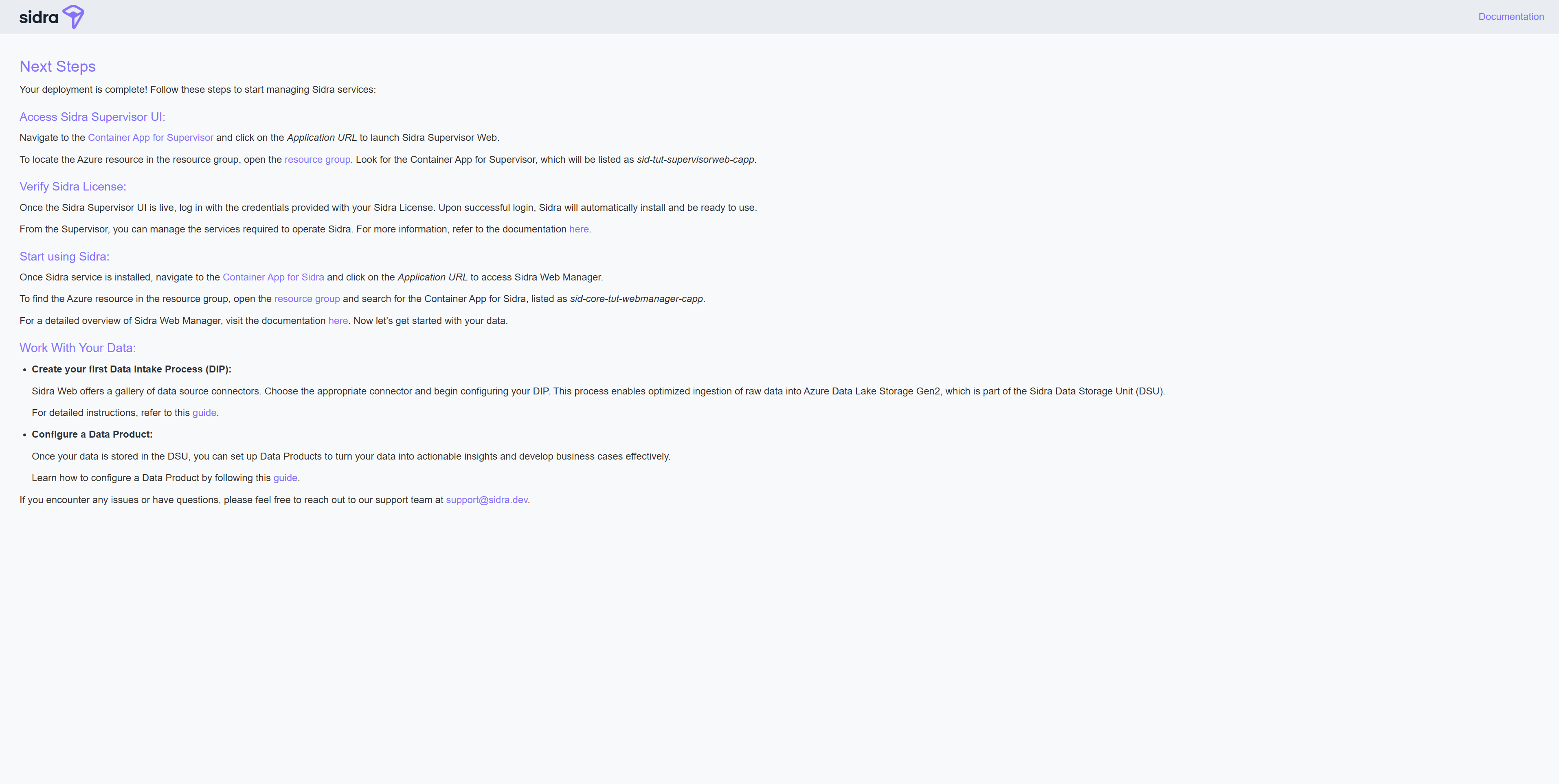Click 'Configure a Data Product' bullet title
This screenshot has height=784, width=1559.
click(92, 434)
